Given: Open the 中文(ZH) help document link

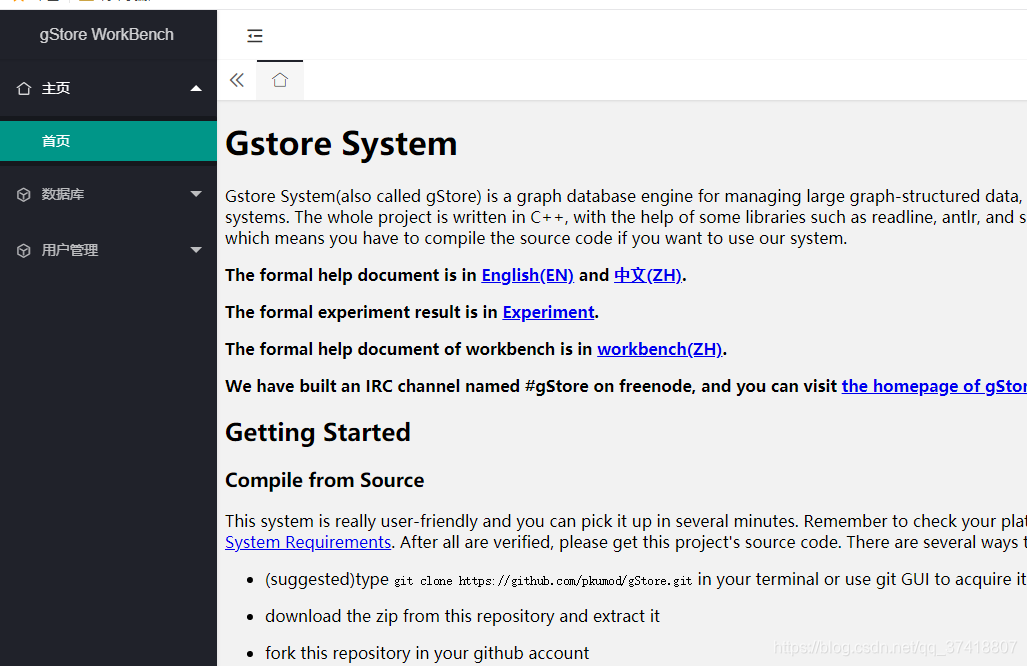Looking at the screenshot, I should pyautogui.click(x=648, y=276).
